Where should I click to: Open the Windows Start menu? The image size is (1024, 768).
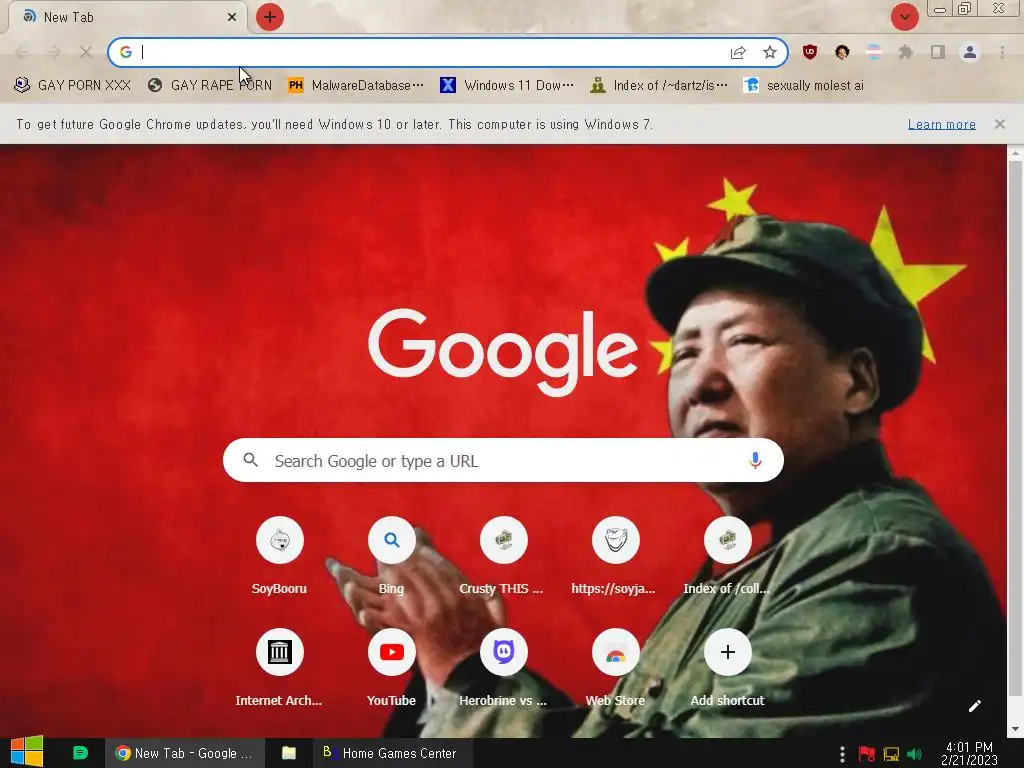coord(27,752)
